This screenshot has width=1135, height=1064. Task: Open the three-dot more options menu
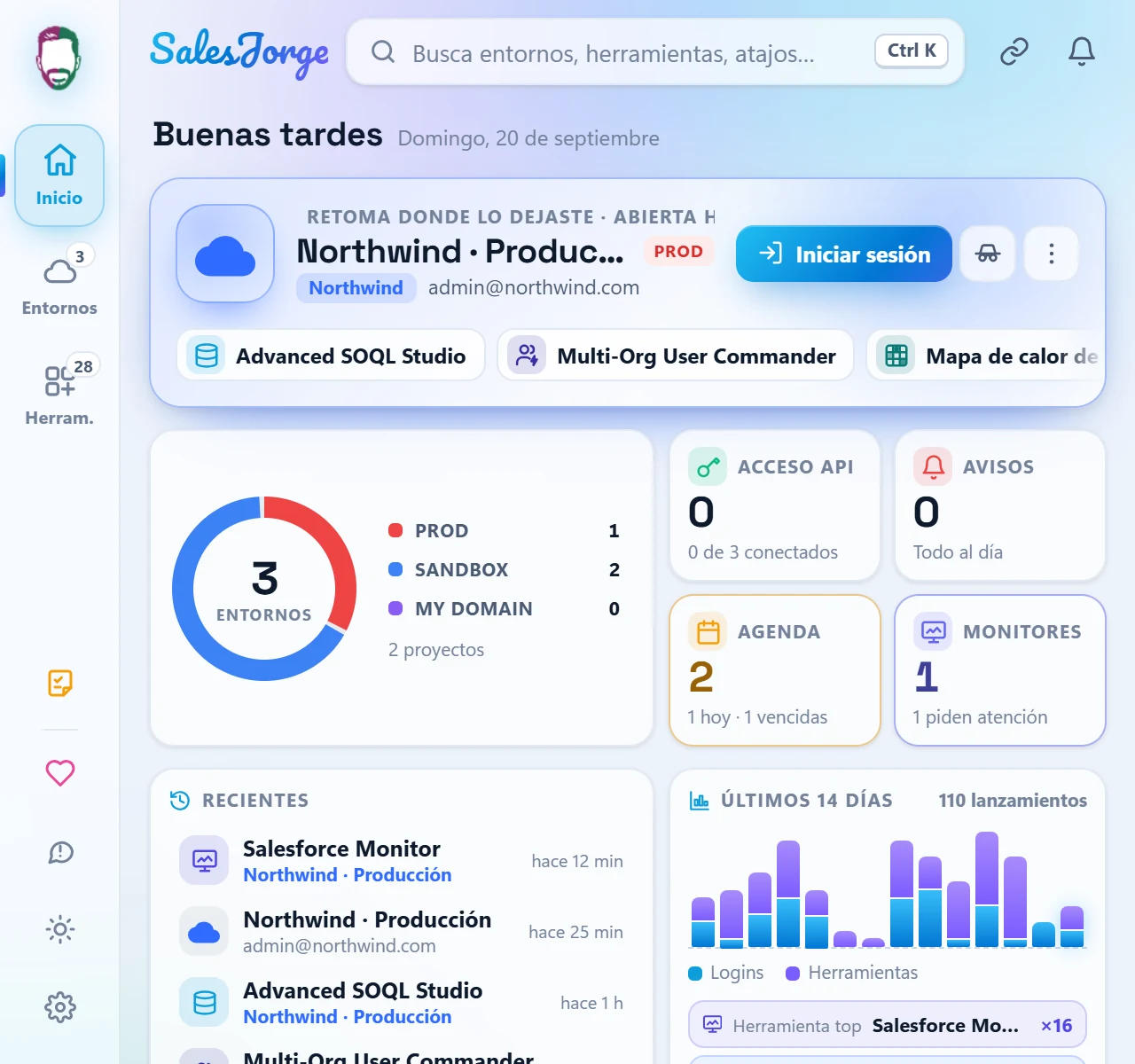click(x=1052, y=254)
